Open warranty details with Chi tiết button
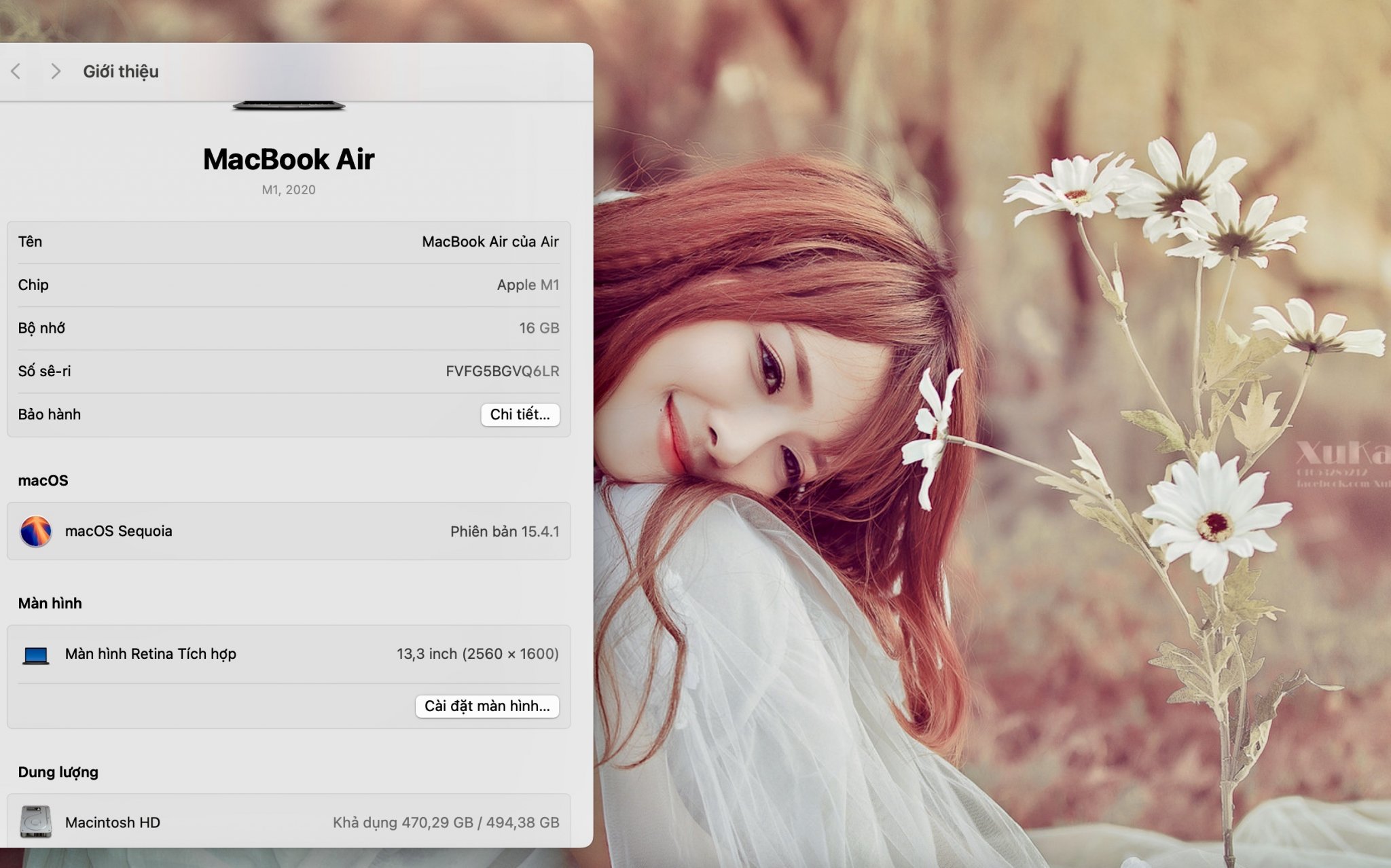 tap(520, 414)
